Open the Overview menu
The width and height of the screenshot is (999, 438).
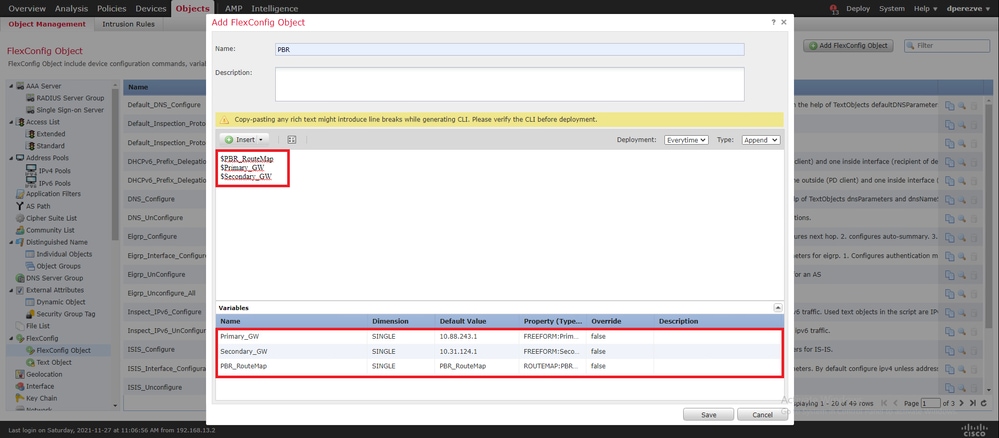click(x=27, y=8)
